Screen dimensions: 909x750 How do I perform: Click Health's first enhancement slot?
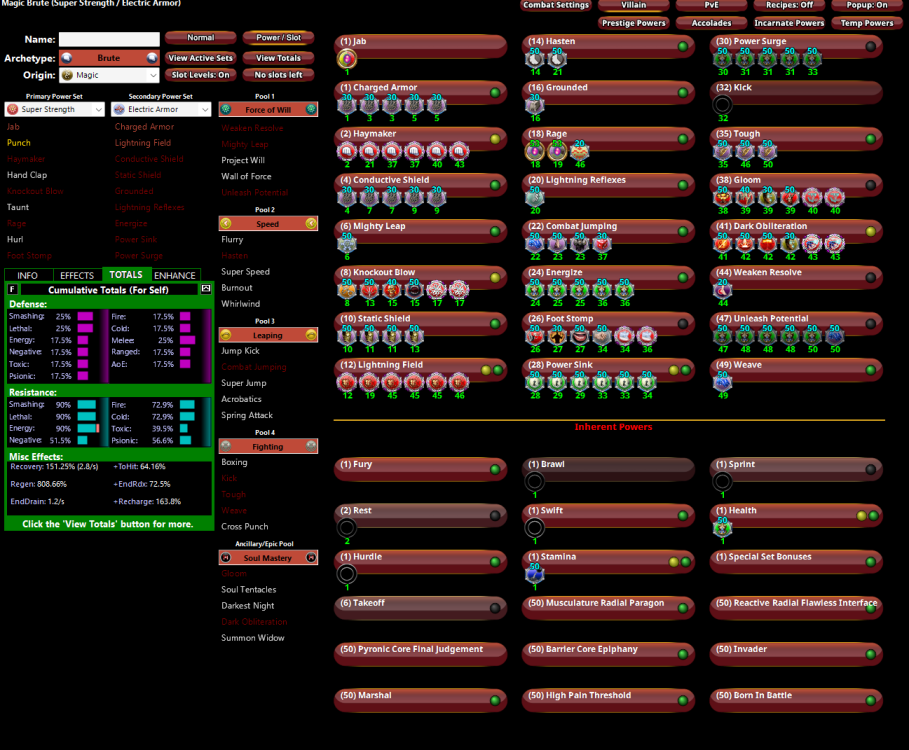(722, 527)
